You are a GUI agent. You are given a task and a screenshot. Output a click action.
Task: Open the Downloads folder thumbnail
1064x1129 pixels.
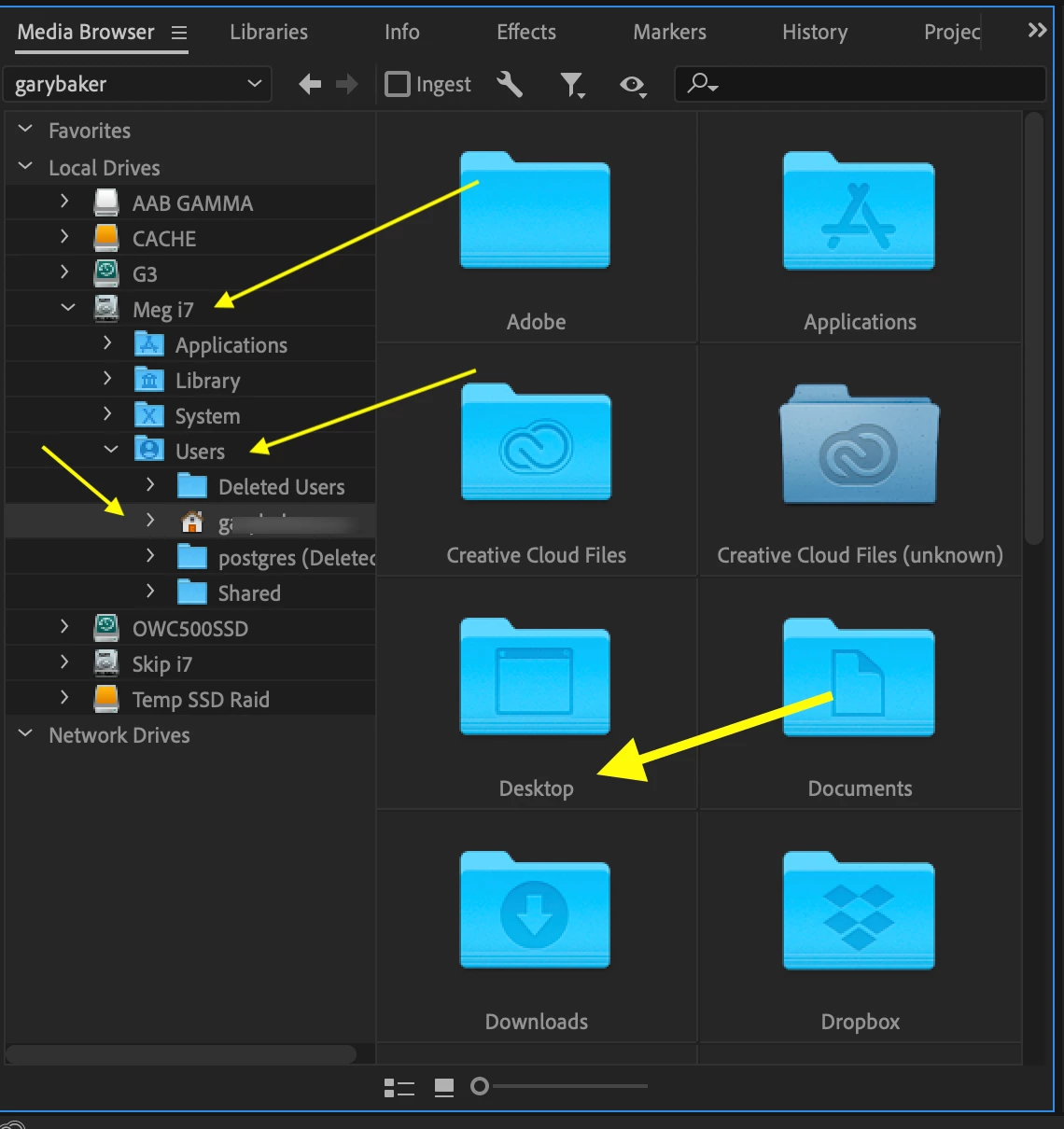(x=536, y=910)
